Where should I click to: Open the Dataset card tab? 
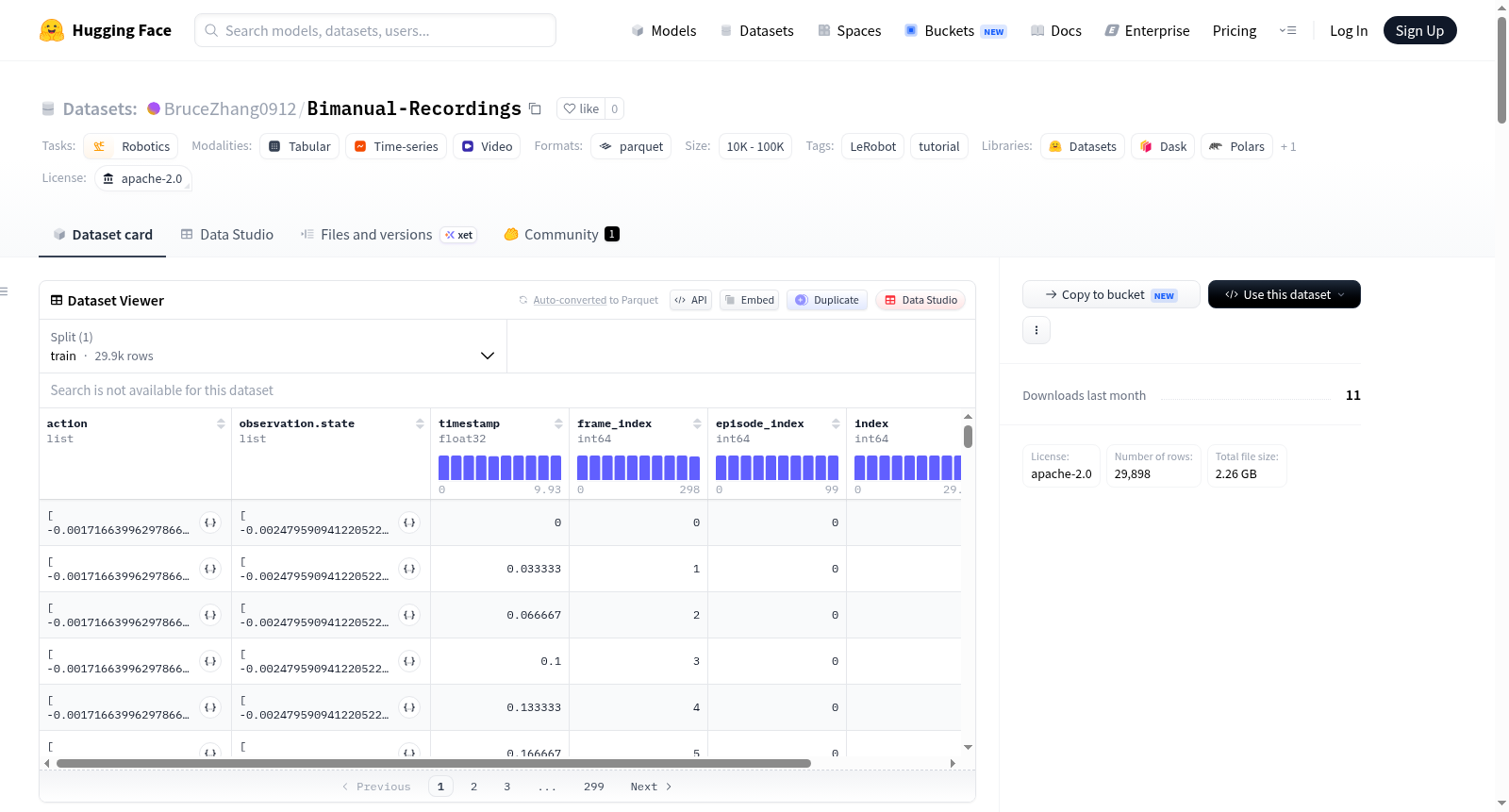tap(103, 235)
